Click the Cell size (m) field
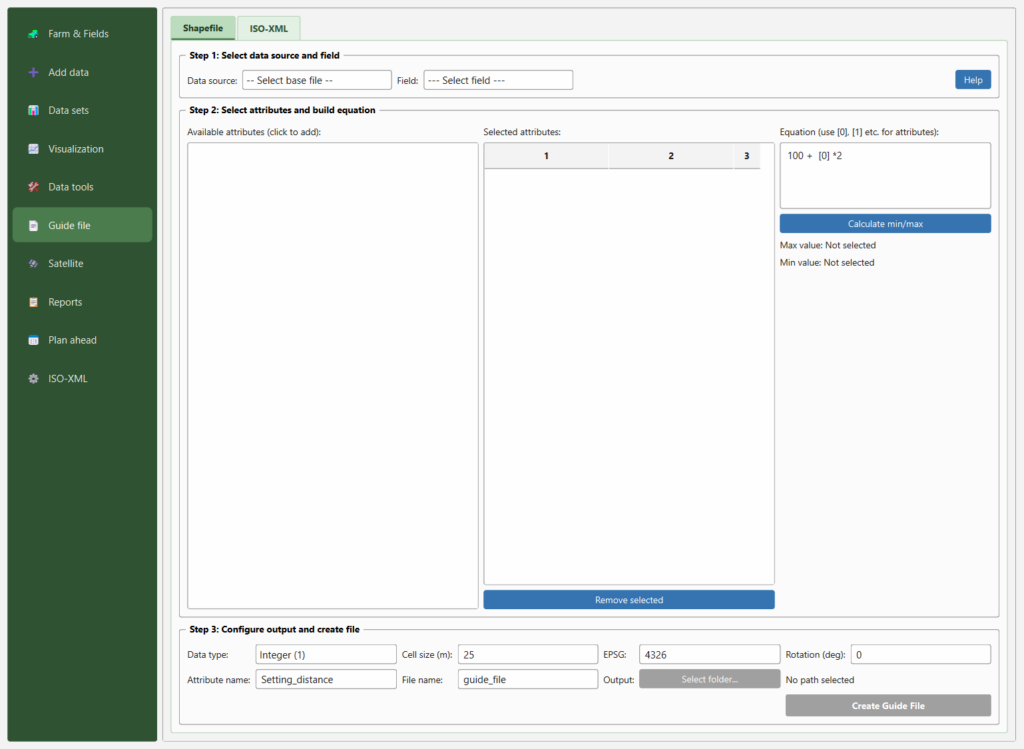The height and width of the screenshot is (749, 1024). click(528, 654)
